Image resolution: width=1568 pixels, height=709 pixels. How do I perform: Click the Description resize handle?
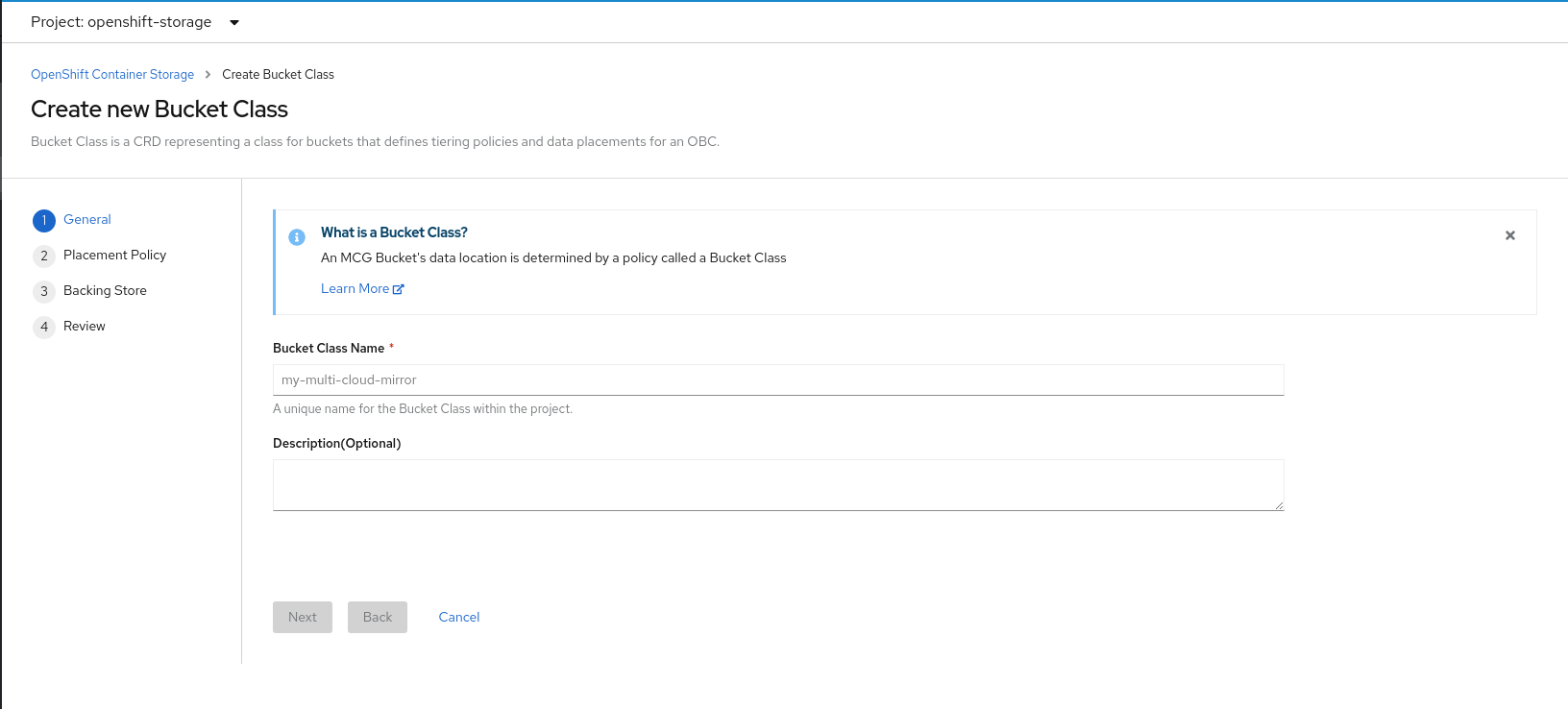[1279, 505]
